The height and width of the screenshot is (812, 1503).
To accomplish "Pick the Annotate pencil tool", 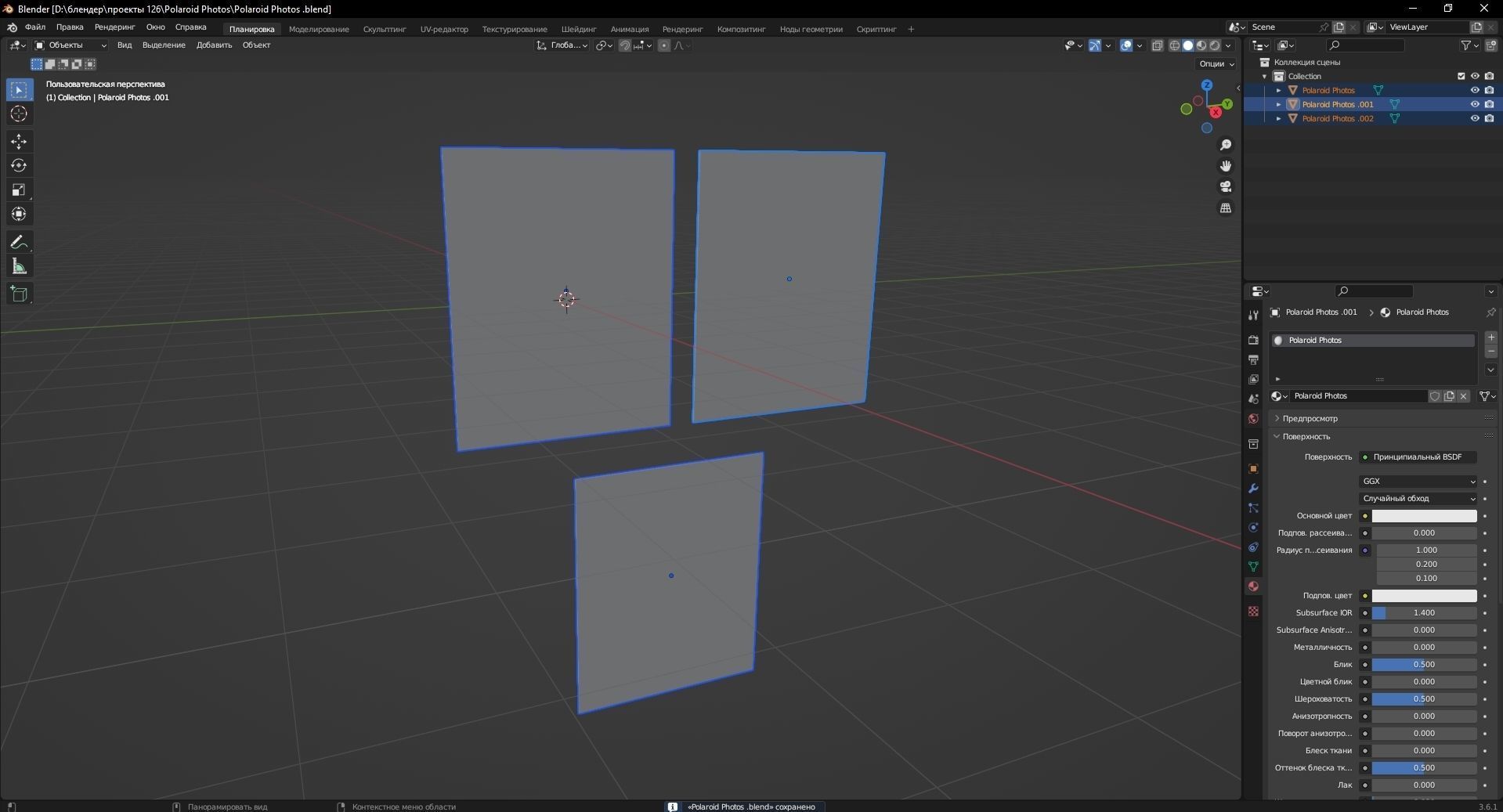I will (x=19, y=243).
